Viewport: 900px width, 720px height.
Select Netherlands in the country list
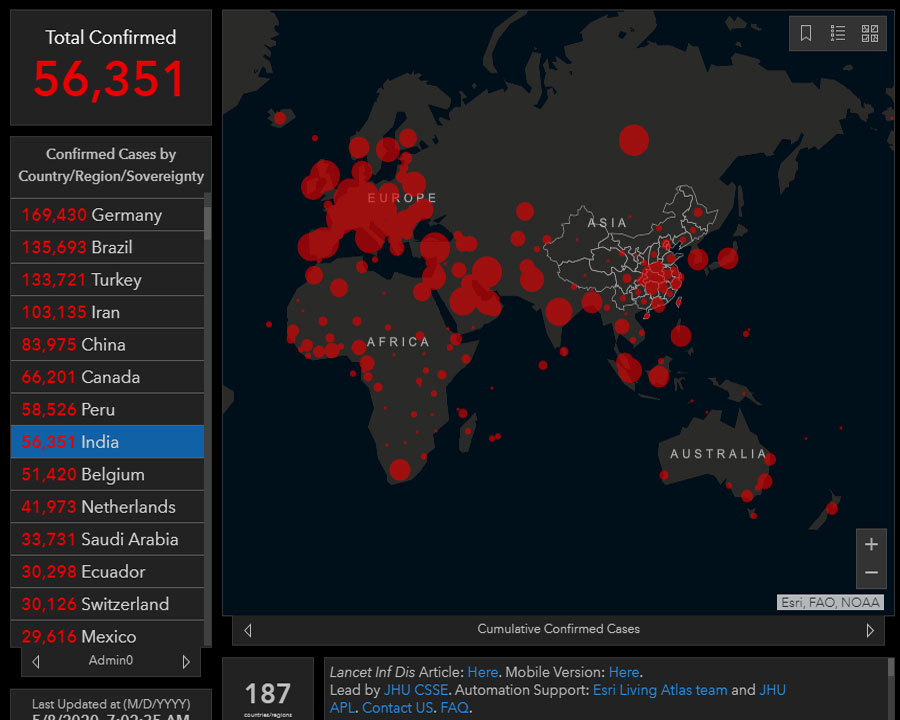[107, 507]
